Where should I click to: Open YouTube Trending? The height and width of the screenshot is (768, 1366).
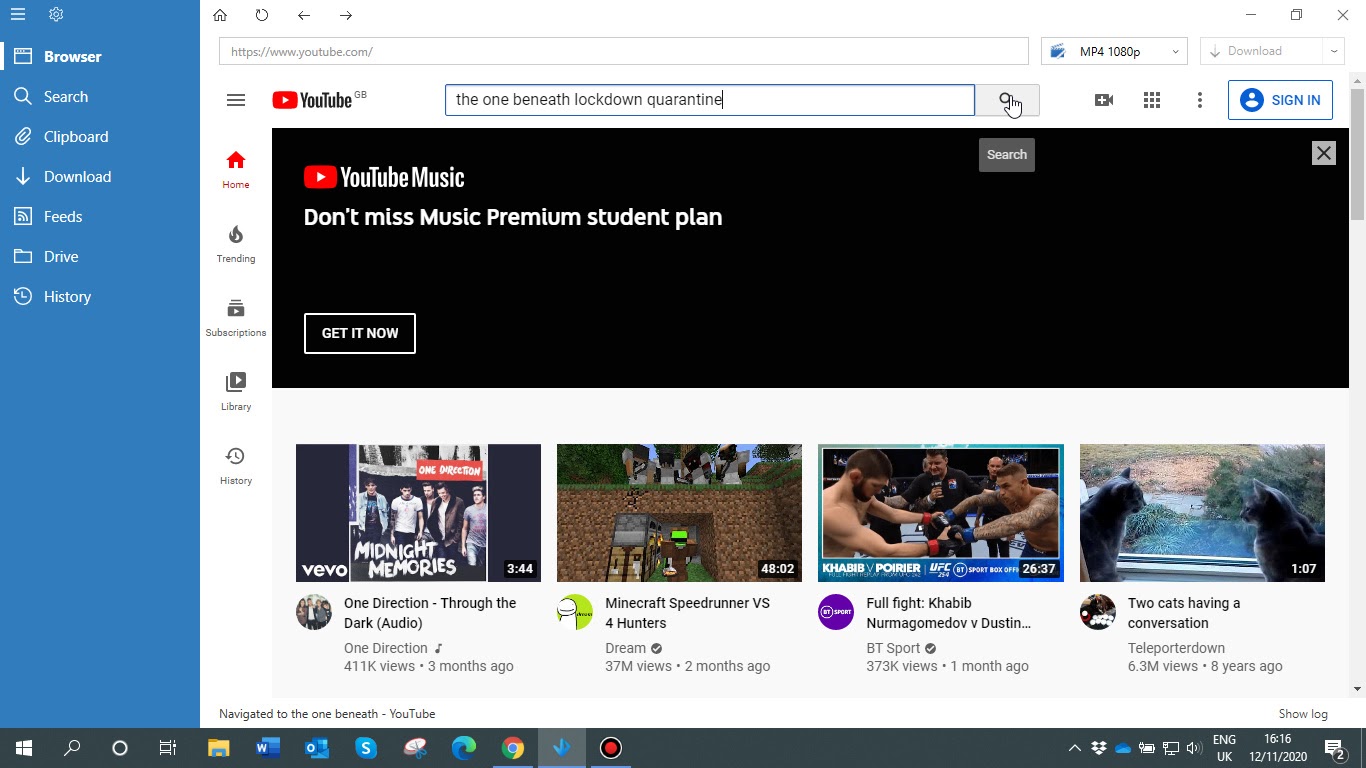(x=236, y=243)
